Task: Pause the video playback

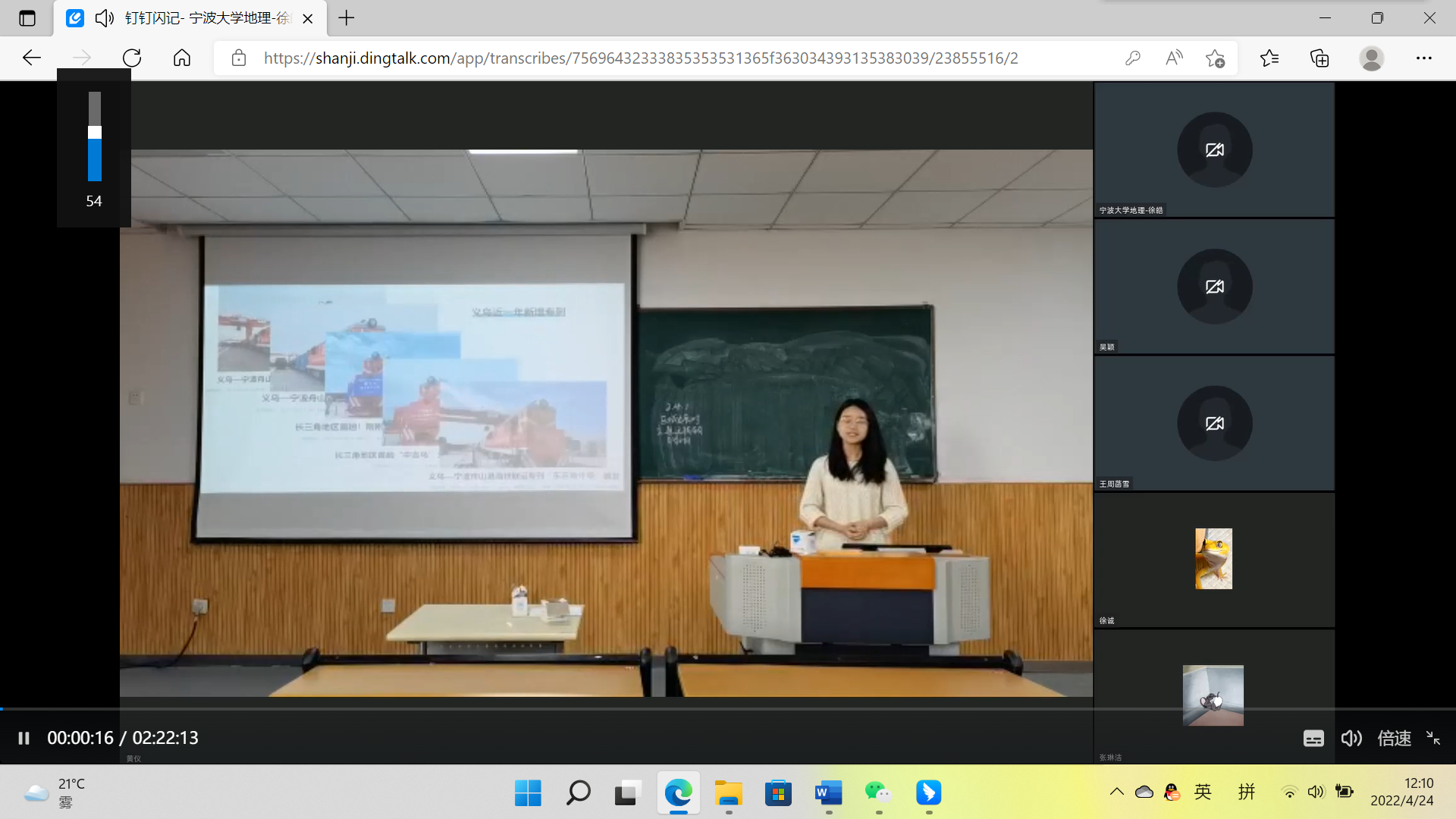Action: pyautogui.click(x=24, y=738)
